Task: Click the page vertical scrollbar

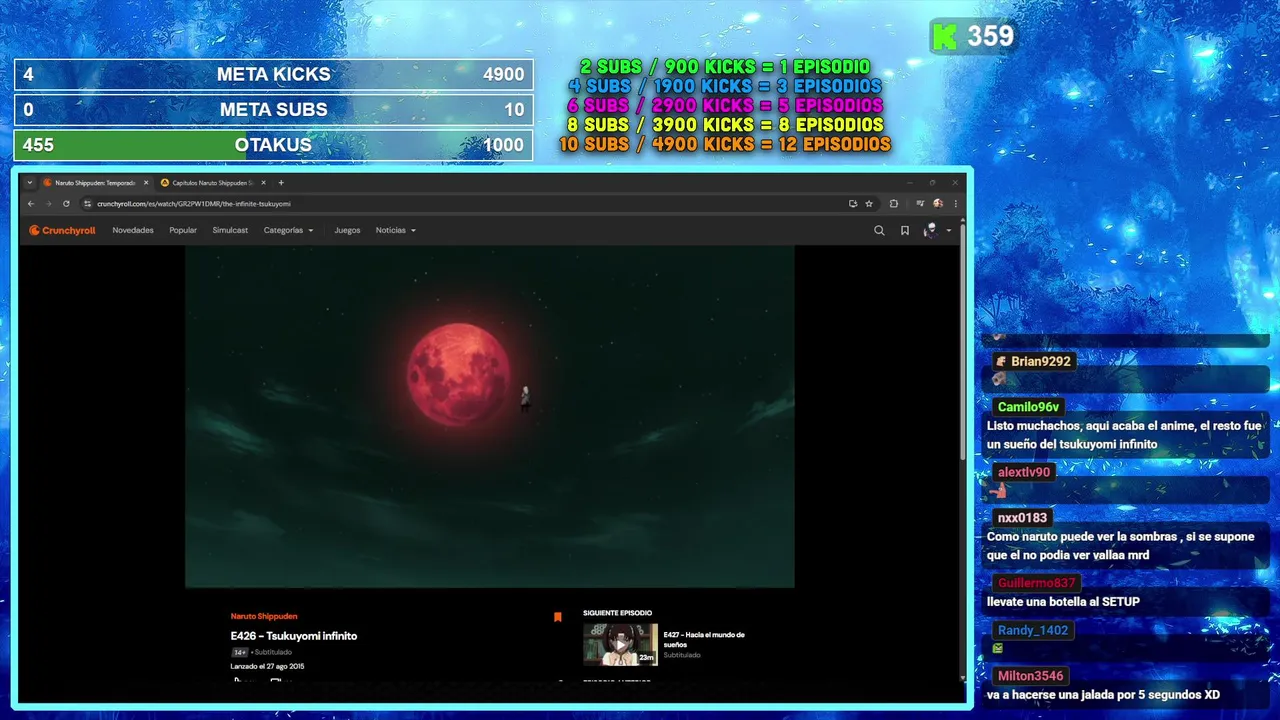Action: click(963, 340)
